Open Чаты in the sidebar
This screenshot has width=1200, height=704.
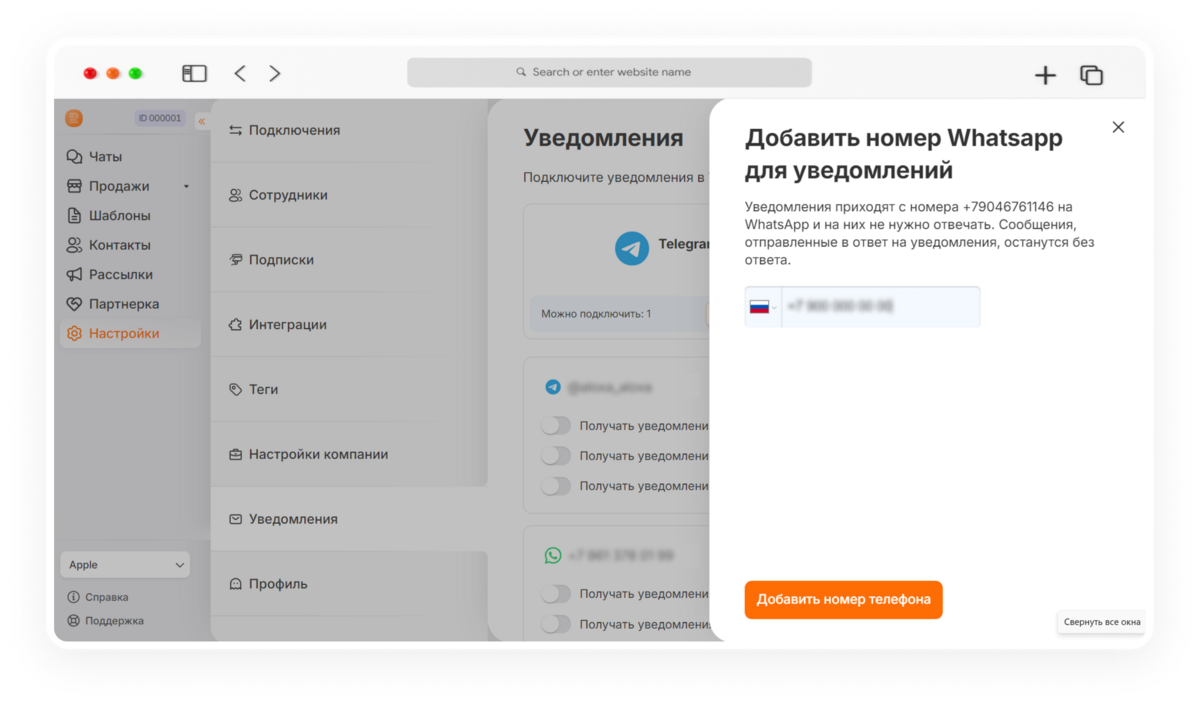[x=105, y=157]
